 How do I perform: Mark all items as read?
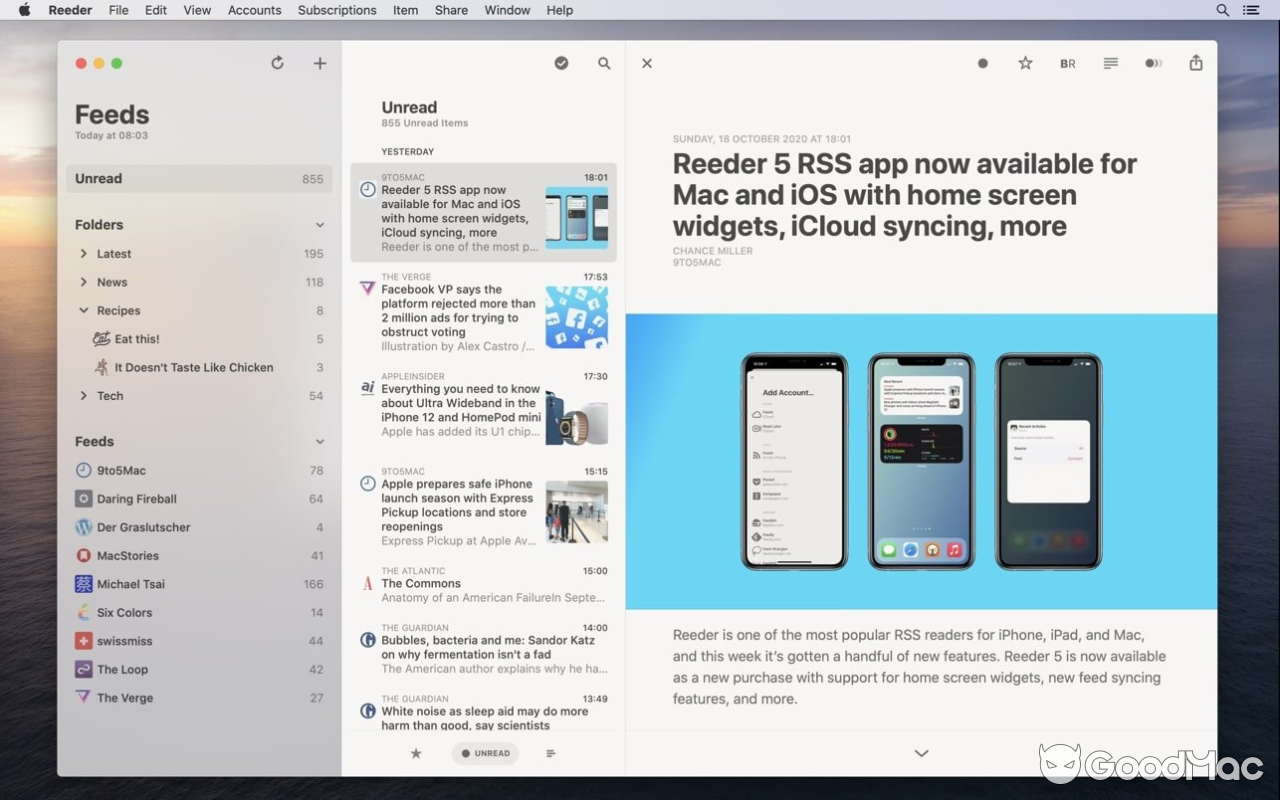click(561, 62)
